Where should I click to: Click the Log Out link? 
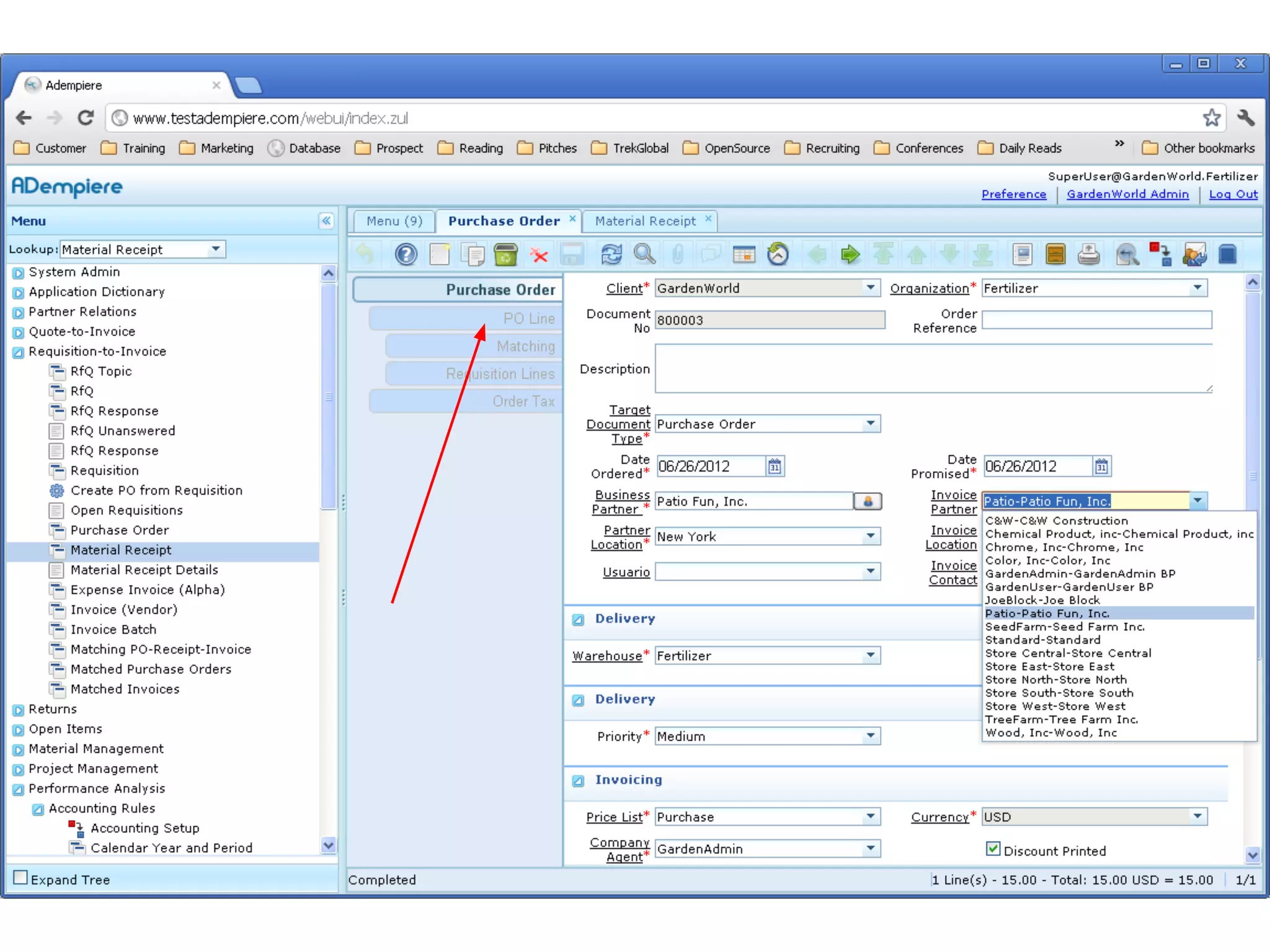pyautogui.click(x=1233, y=194)
